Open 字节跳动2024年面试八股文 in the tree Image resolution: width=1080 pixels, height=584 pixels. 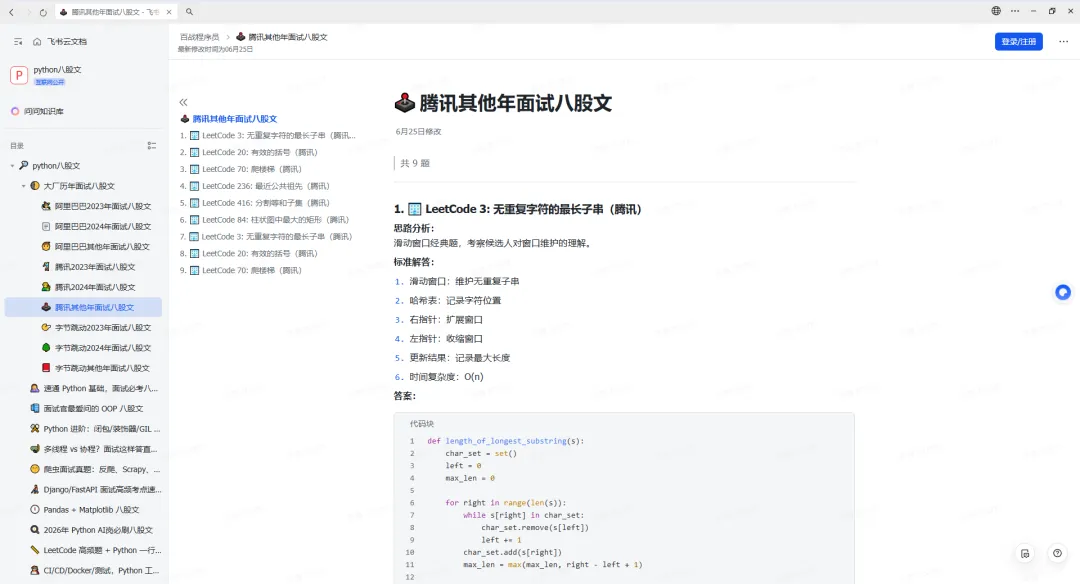[x=103, y=348]
